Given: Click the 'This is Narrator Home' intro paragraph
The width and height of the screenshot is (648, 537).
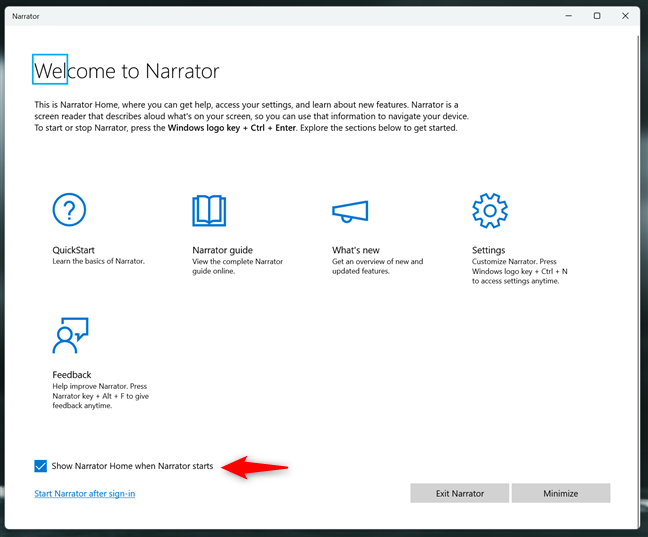Looking at the screenshot, I should 252,116.
